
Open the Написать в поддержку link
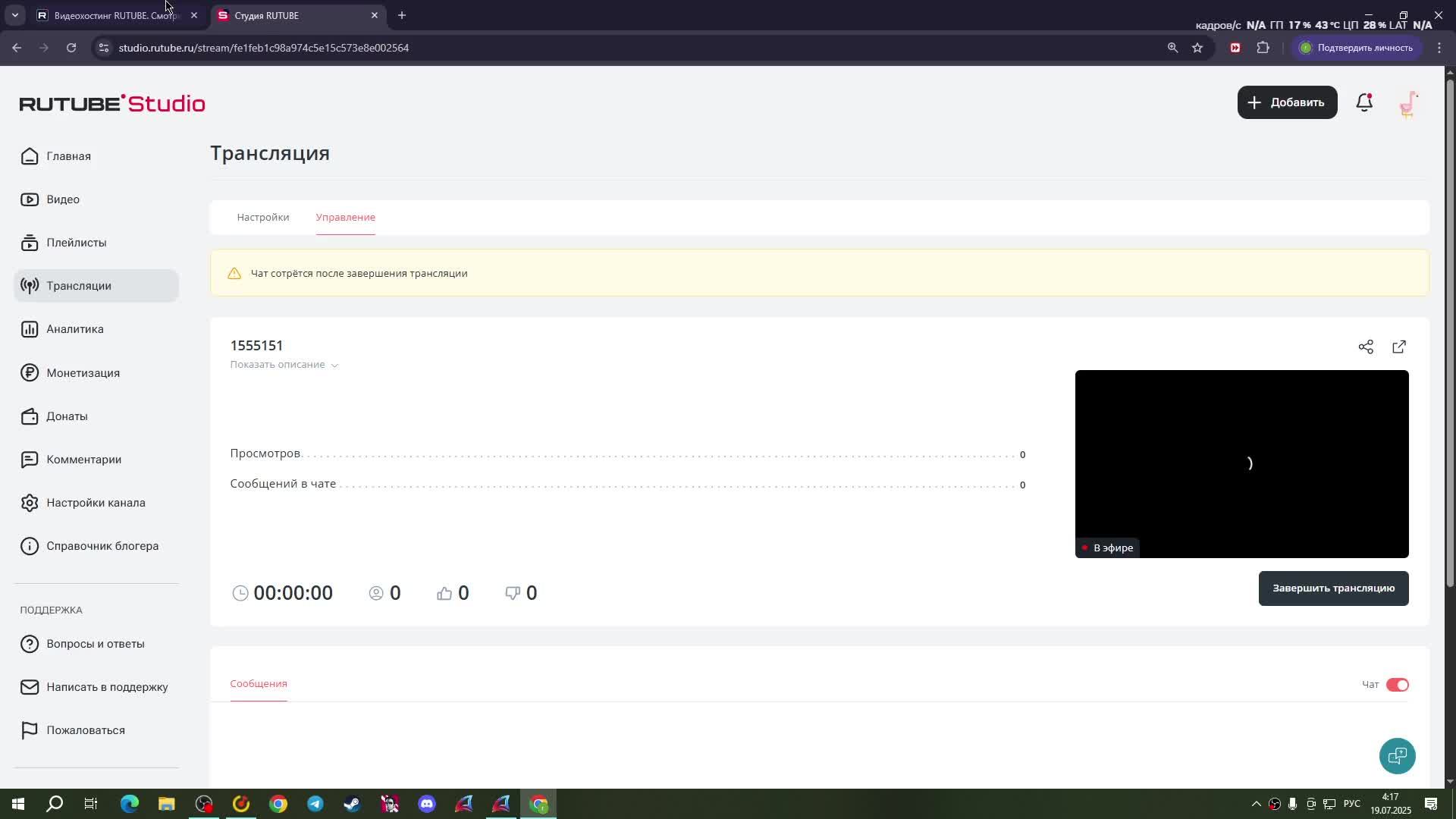coord(96,687)
